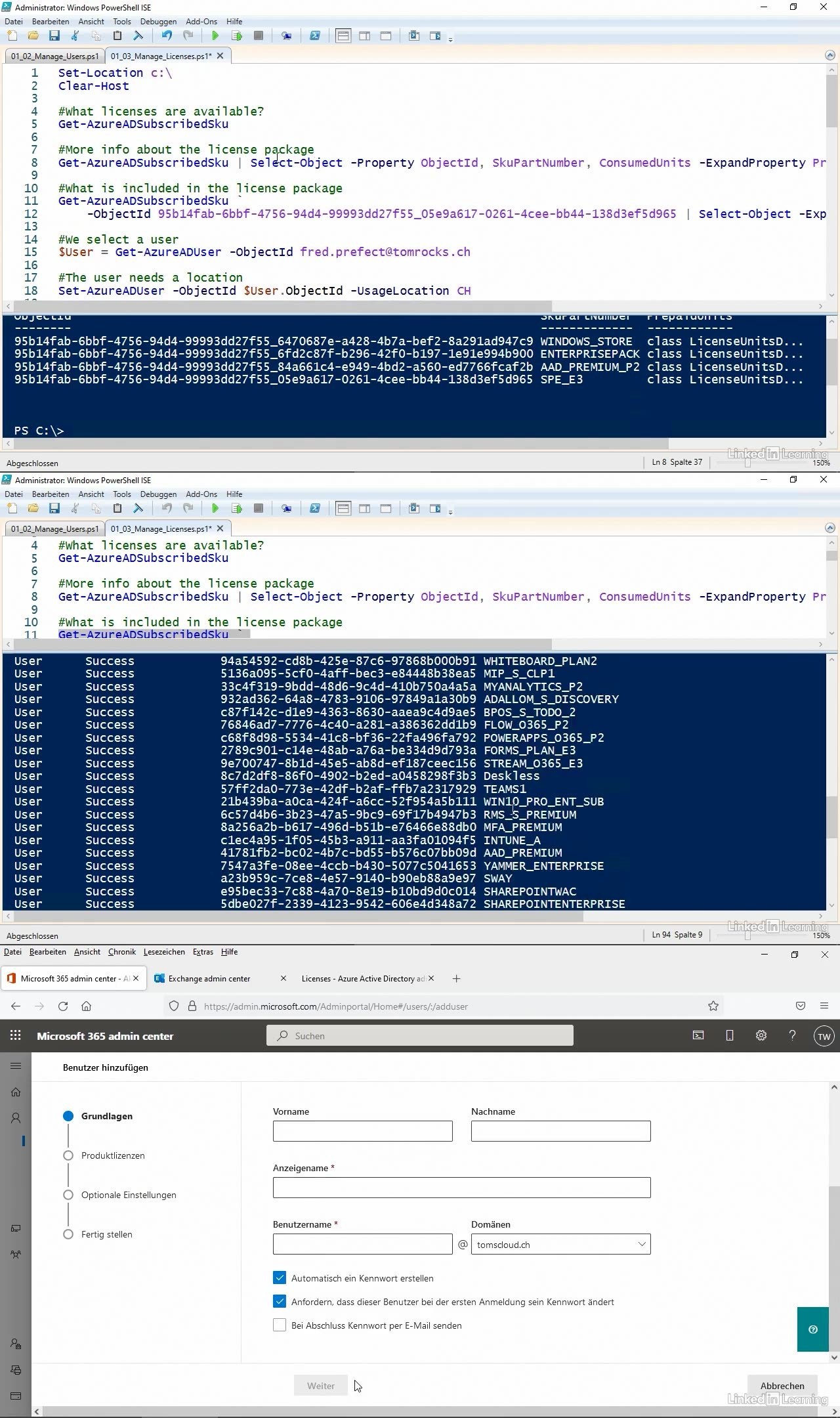Image resolution: width=840 pixels, height=1418 pixels.
Task: Open the app launcher waffle icon
Action: tap(16, 1035)
